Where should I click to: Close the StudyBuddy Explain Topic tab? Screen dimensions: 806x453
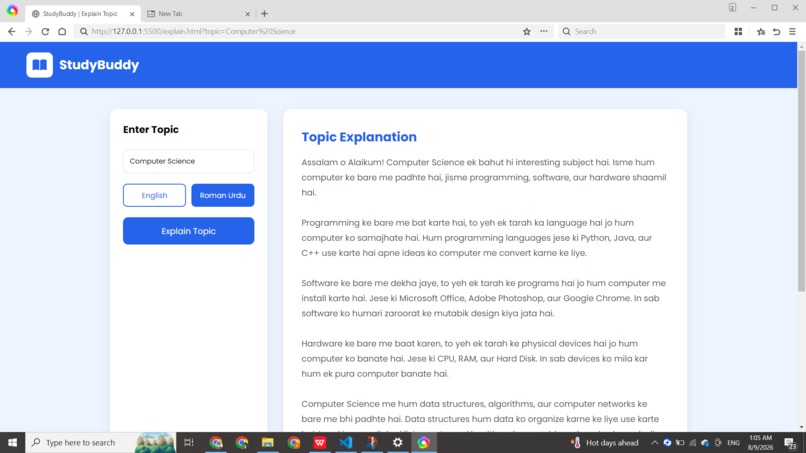tap(132, 14)
